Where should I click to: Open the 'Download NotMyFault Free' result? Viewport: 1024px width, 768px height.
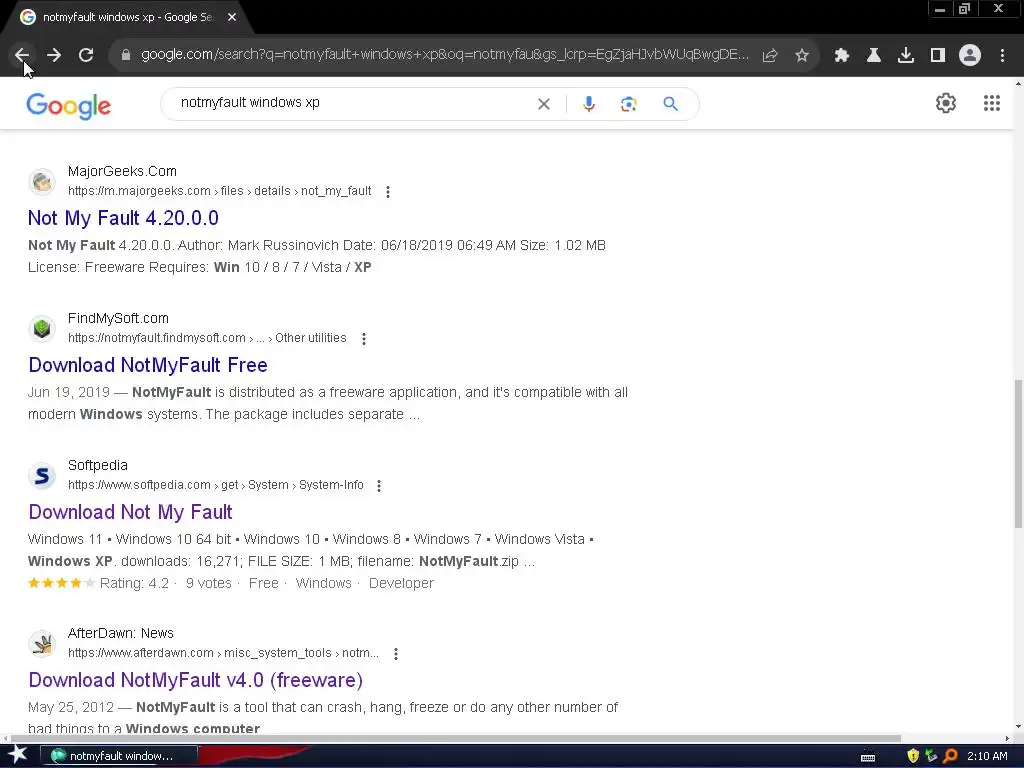point(148,365)
